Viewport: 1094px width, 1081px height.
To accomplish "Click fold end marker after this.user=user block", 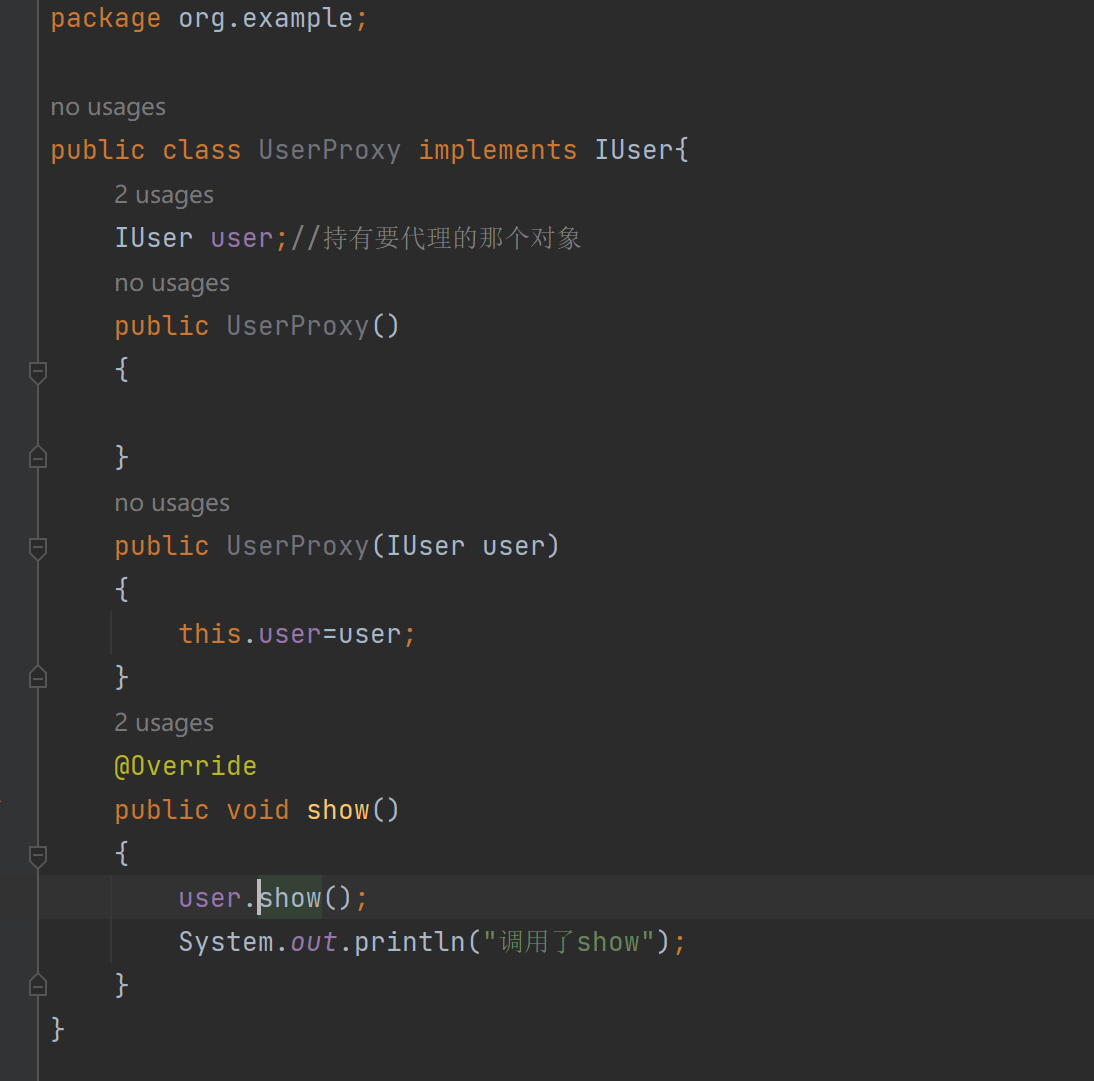I will tap(38, 677).
